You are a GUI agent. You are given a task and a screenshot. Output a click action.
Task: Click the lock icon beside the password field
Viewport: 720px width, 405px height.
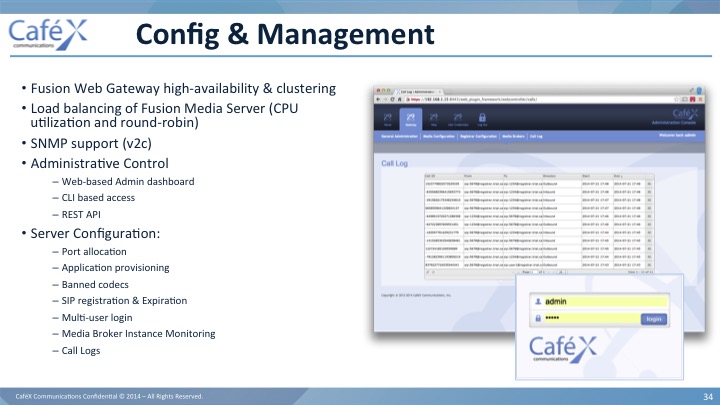point(538,318)
